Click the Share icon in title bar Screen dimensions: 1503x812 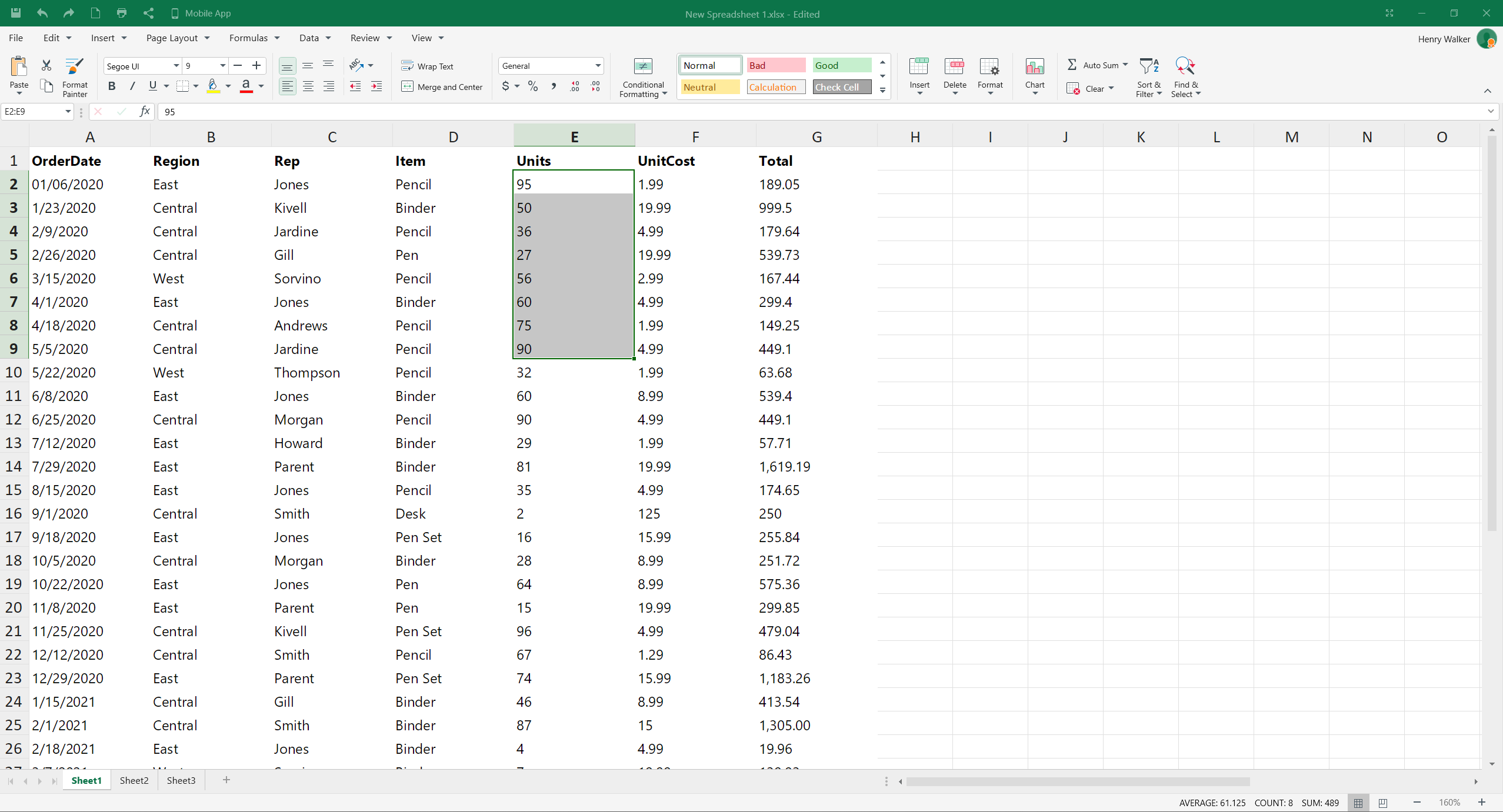[148, 13]
